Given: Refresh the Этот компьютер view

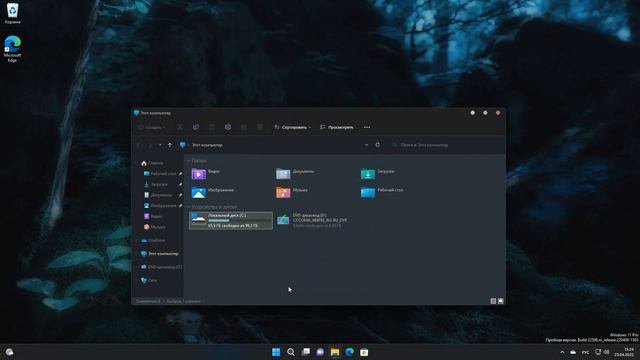Looking at the screenshot, I should pyautogui.click(x=378, y=145).
